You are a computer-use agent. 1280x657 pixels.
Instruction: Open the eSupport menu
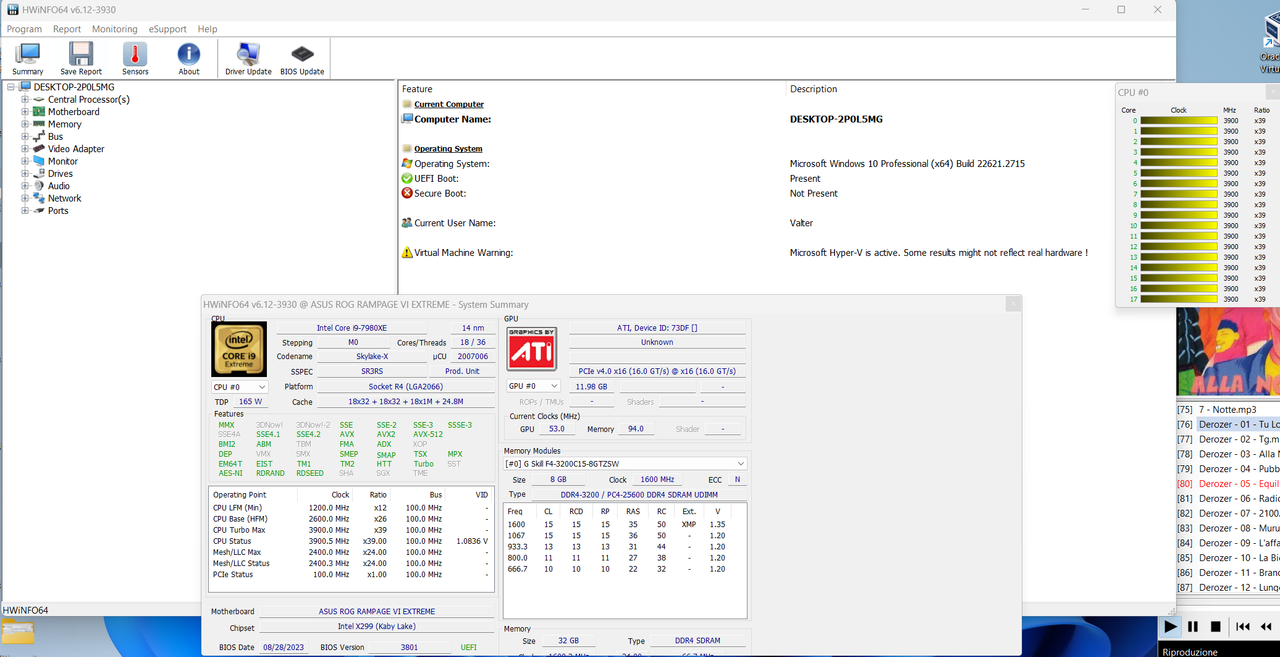pyautogui.click(x=168, y=29)
